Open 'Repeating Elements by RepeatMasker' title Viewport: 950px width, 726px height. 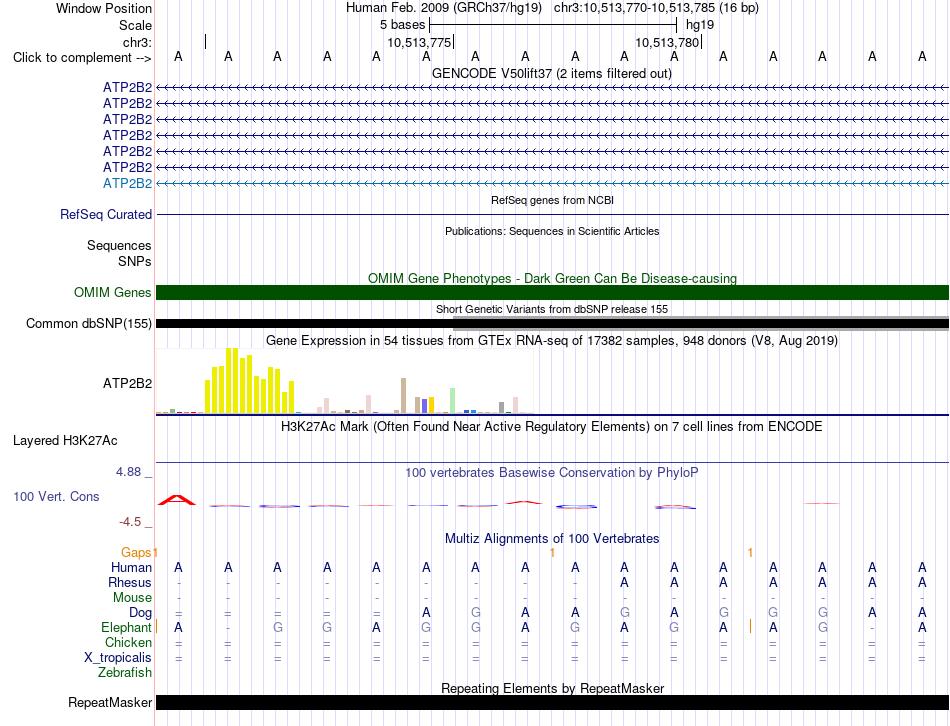coord(552,688)
